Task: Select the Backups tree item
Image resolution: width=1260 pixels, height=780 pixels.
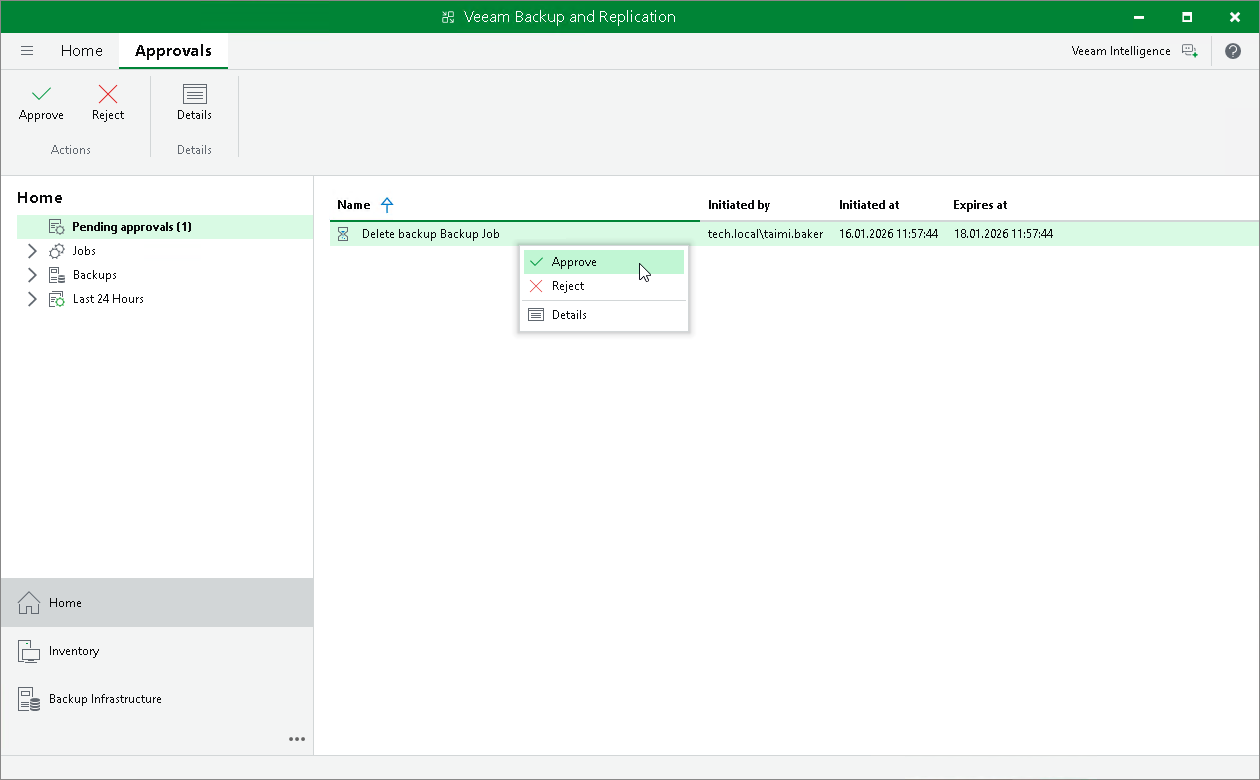Action: [95, 275]
